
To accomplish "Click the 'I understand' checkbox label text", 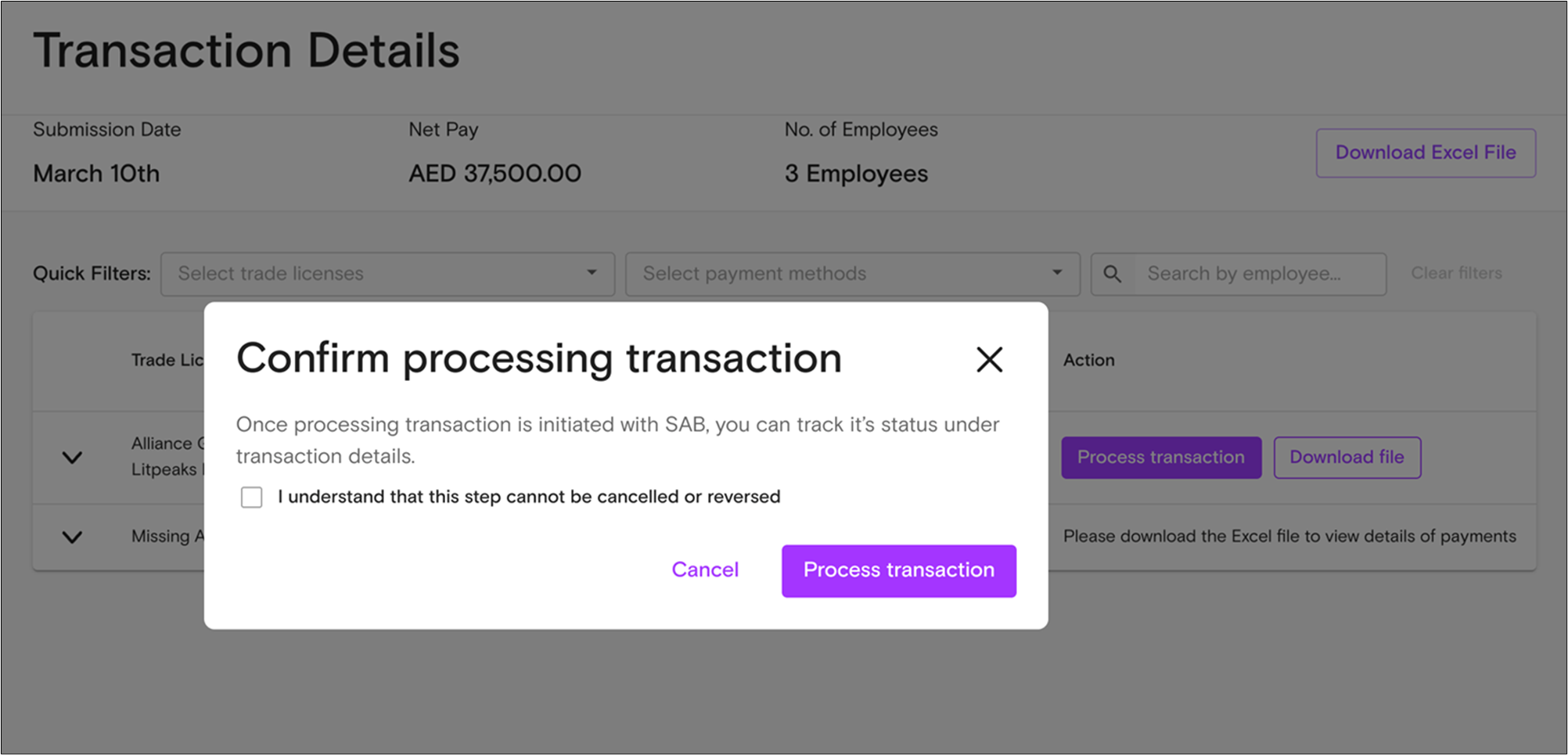I will 529,497.
